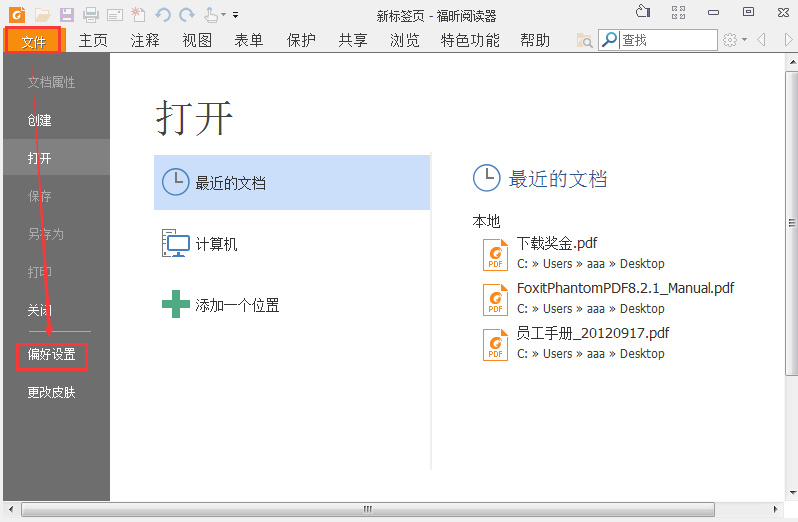Click the hand touch mode icon

(x=211, y=15)
